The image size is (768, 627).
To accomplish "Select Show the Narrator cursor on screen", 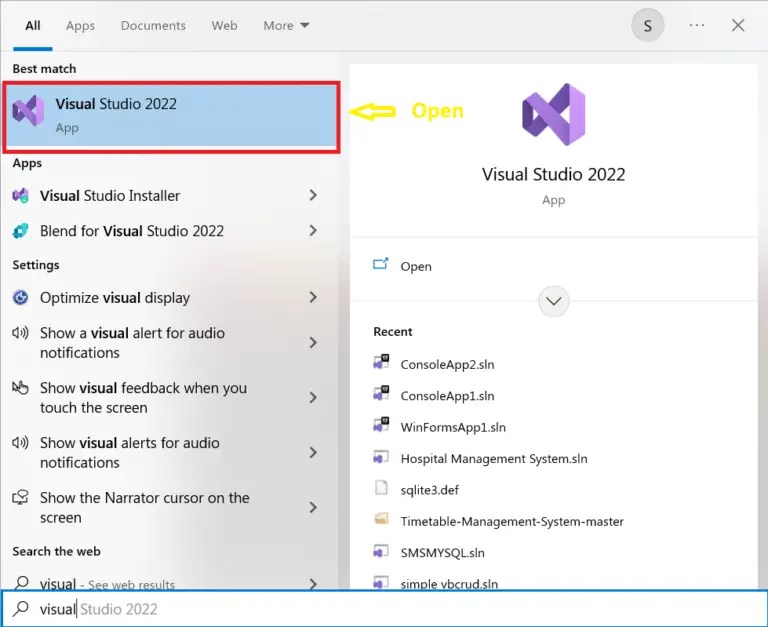I will pyautogui.click(x=144, y=507).
